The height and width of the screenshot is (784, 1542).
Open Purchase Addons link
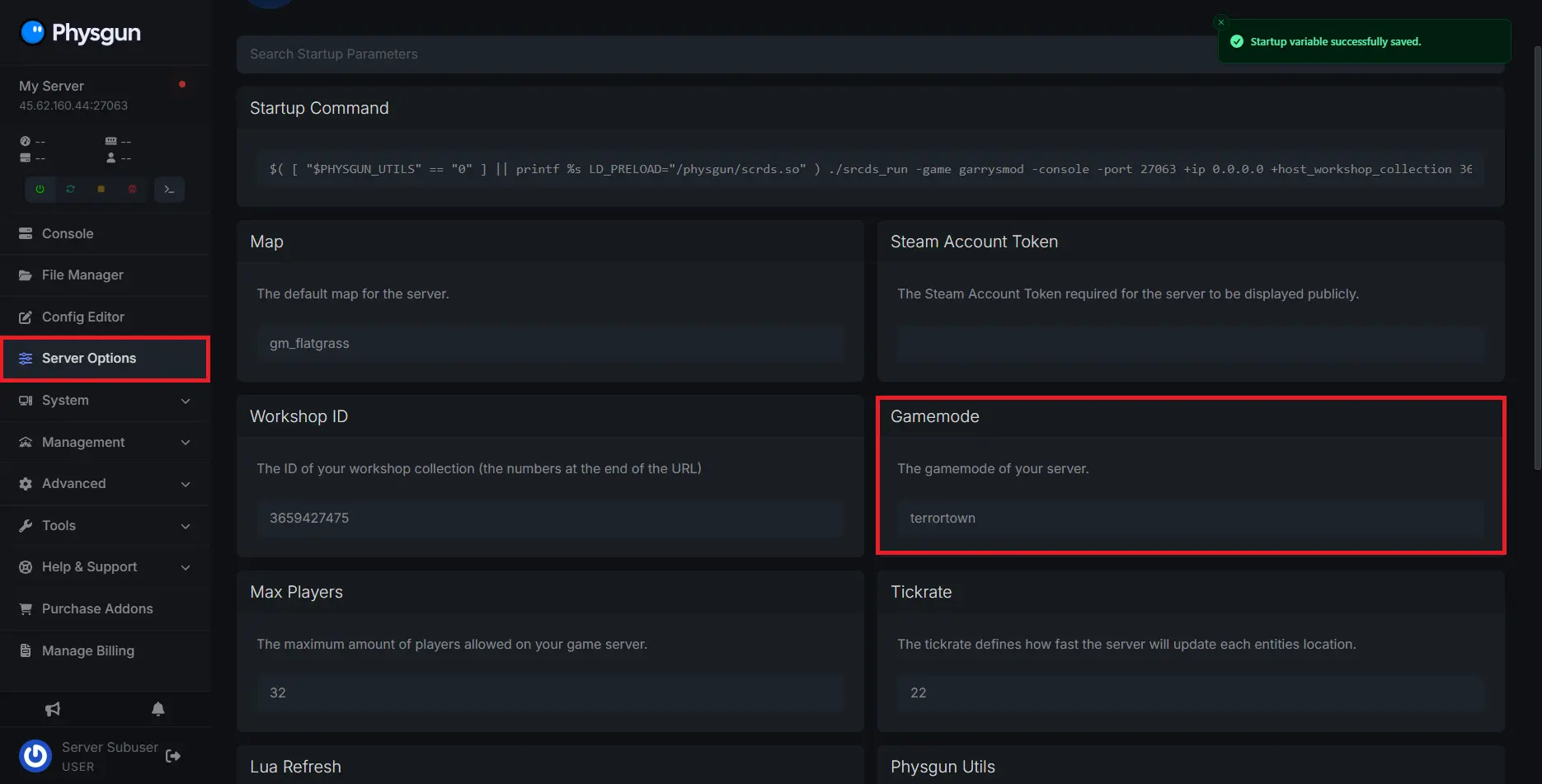pos(97,609)
